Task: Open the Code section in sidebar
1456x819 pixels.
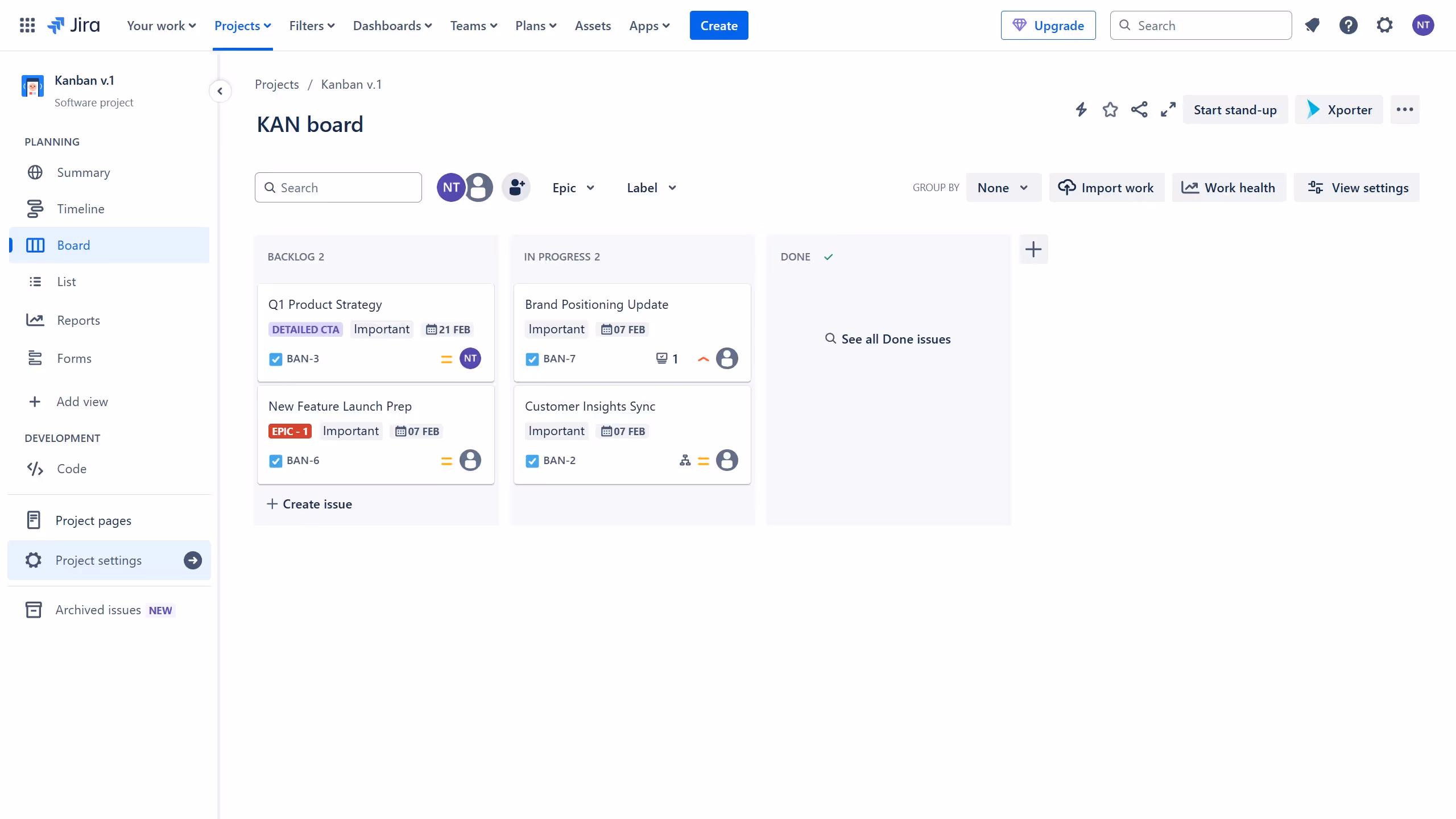Action: [x=71, y=469]
